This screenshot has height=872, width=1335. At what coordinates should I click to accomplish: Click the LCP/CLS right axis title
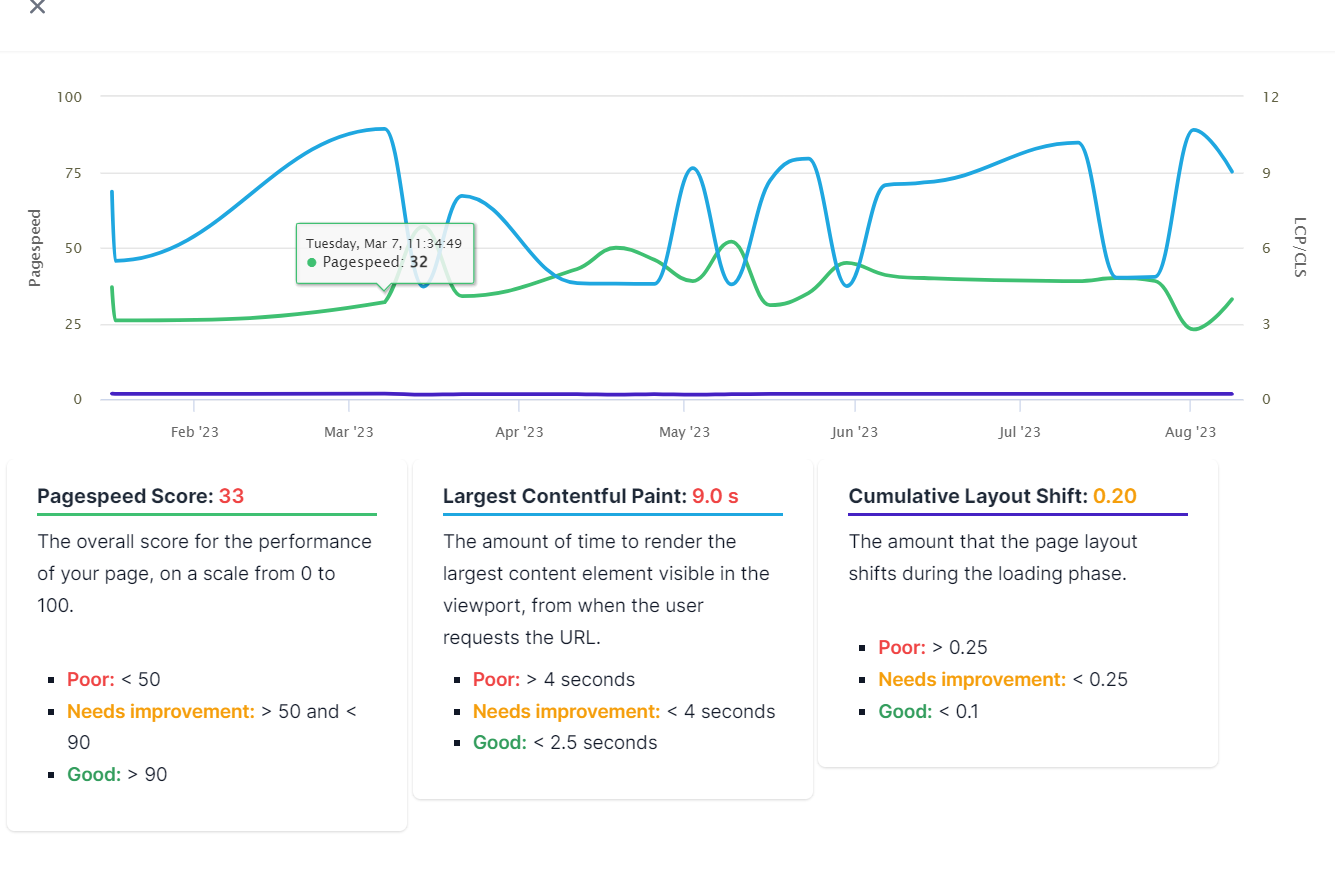[1300, 247]
